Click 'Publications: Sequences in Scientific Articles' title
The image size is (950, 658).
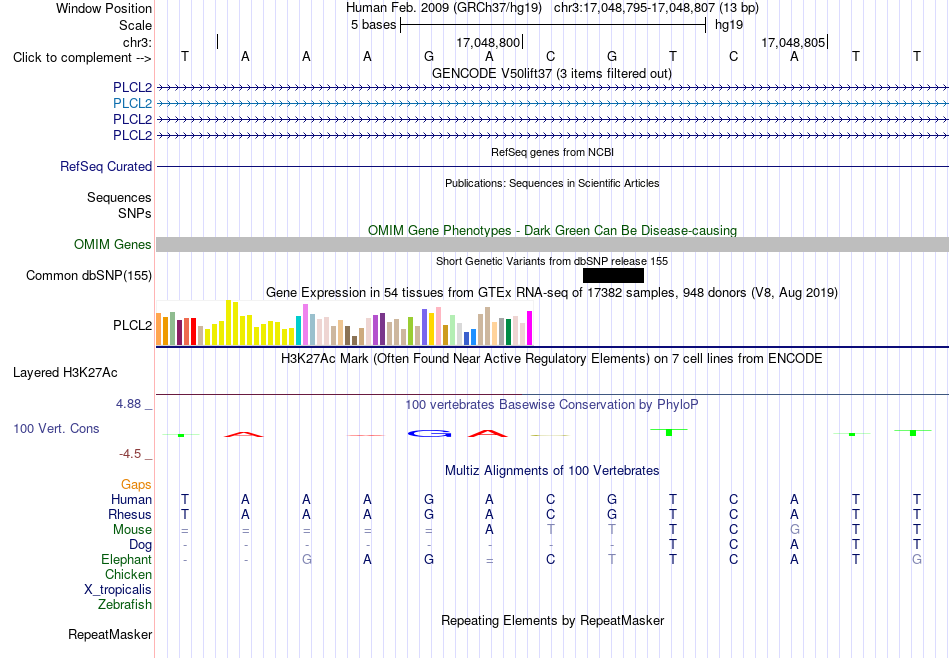click(x=552, y=183)
